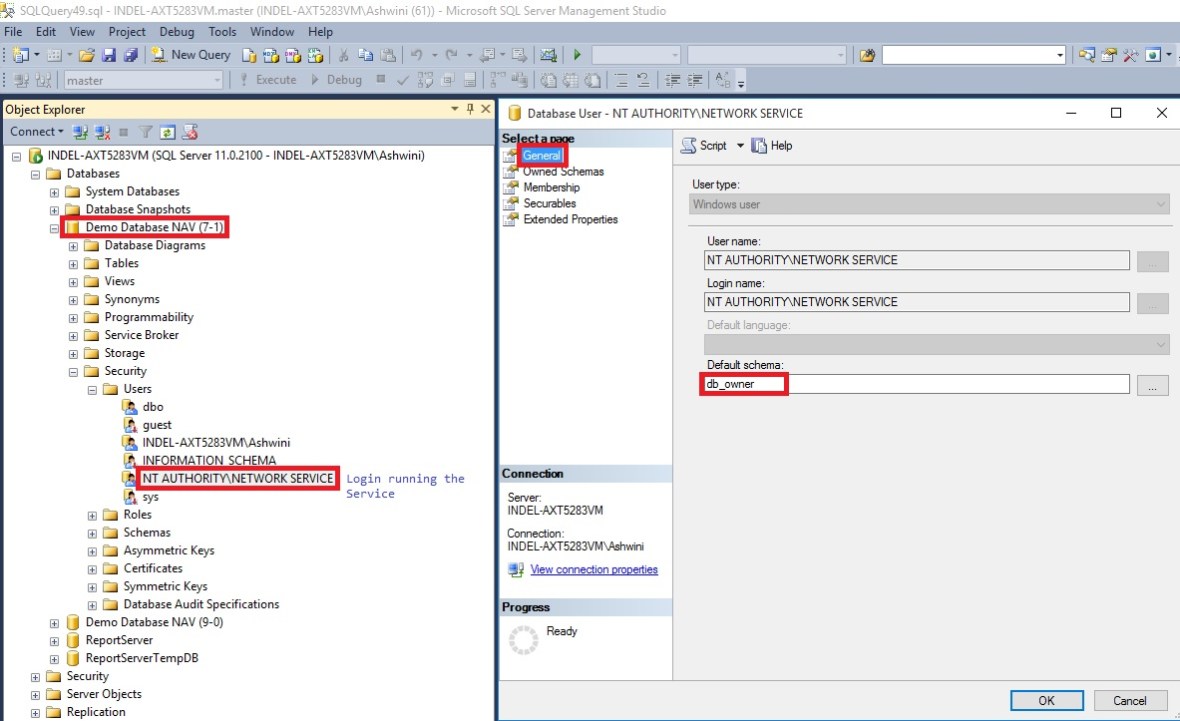Click the Save icon in the toolbar
The height and width of the screenshot is (721, 1180).
(x=108, y=55)
